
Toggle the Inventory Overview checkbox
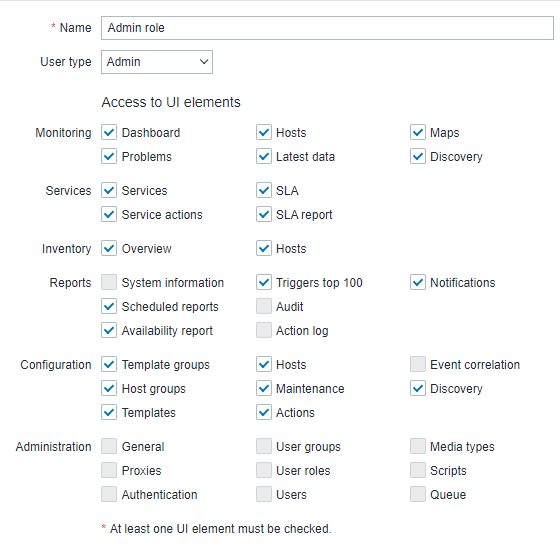tap(109, 248)
